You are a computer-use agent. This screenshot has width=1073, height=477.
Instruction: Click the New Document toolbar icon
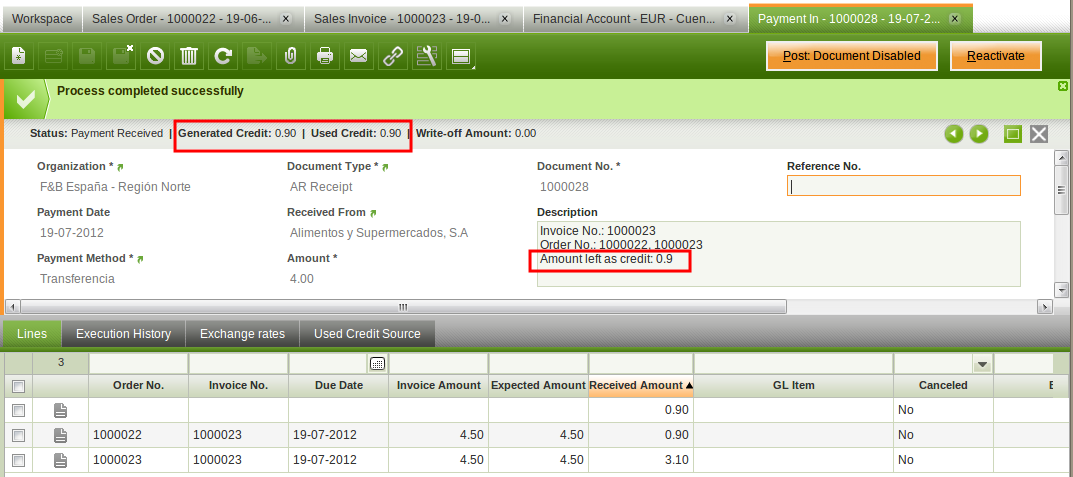click(x=21, y=56)
